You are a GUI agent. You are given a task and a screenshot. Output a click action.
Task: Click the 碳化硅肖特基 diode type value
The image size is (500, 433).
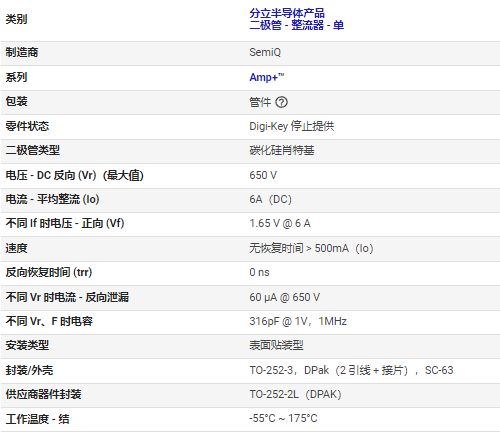point(282,151)
